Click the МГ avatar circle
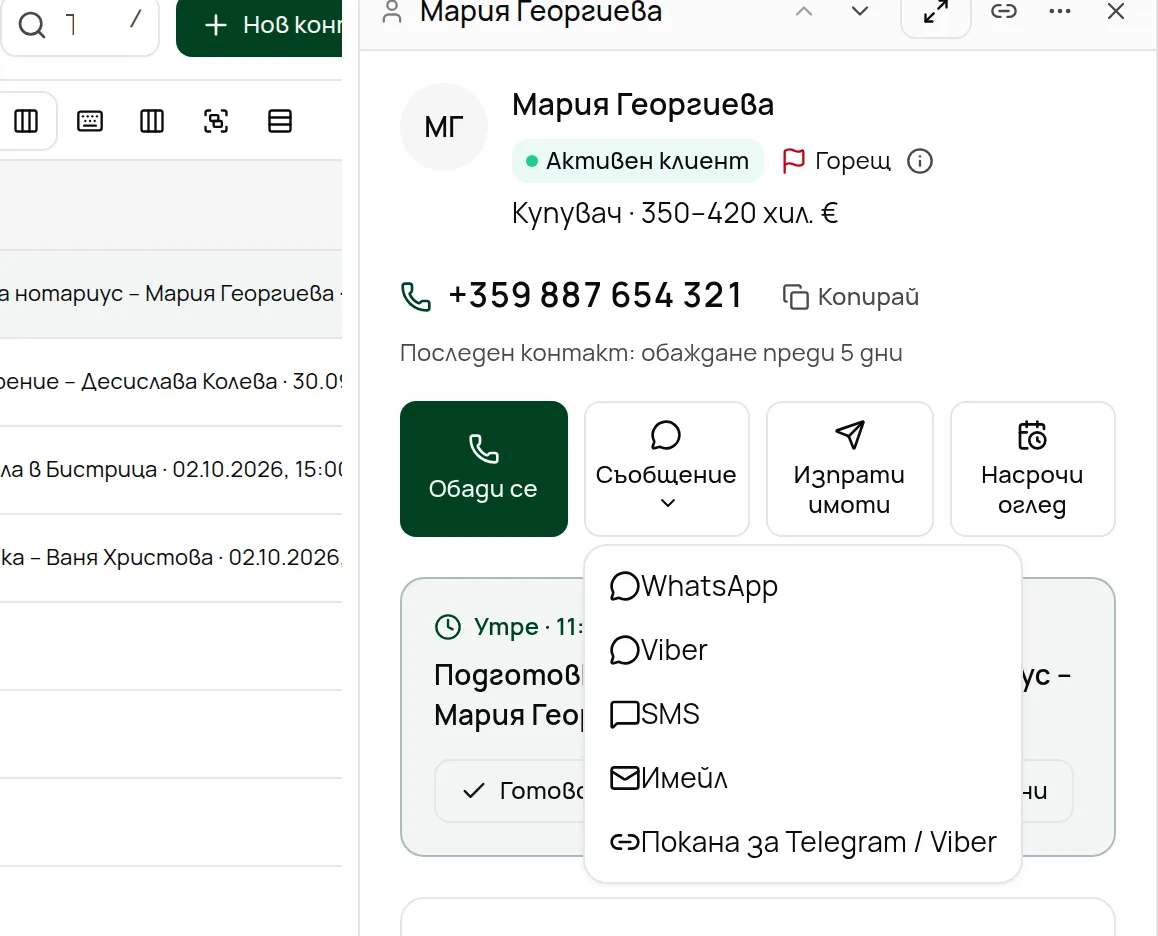Image resolution: width=1158 pixels, height=936 pixels. [x=444, y=127]
